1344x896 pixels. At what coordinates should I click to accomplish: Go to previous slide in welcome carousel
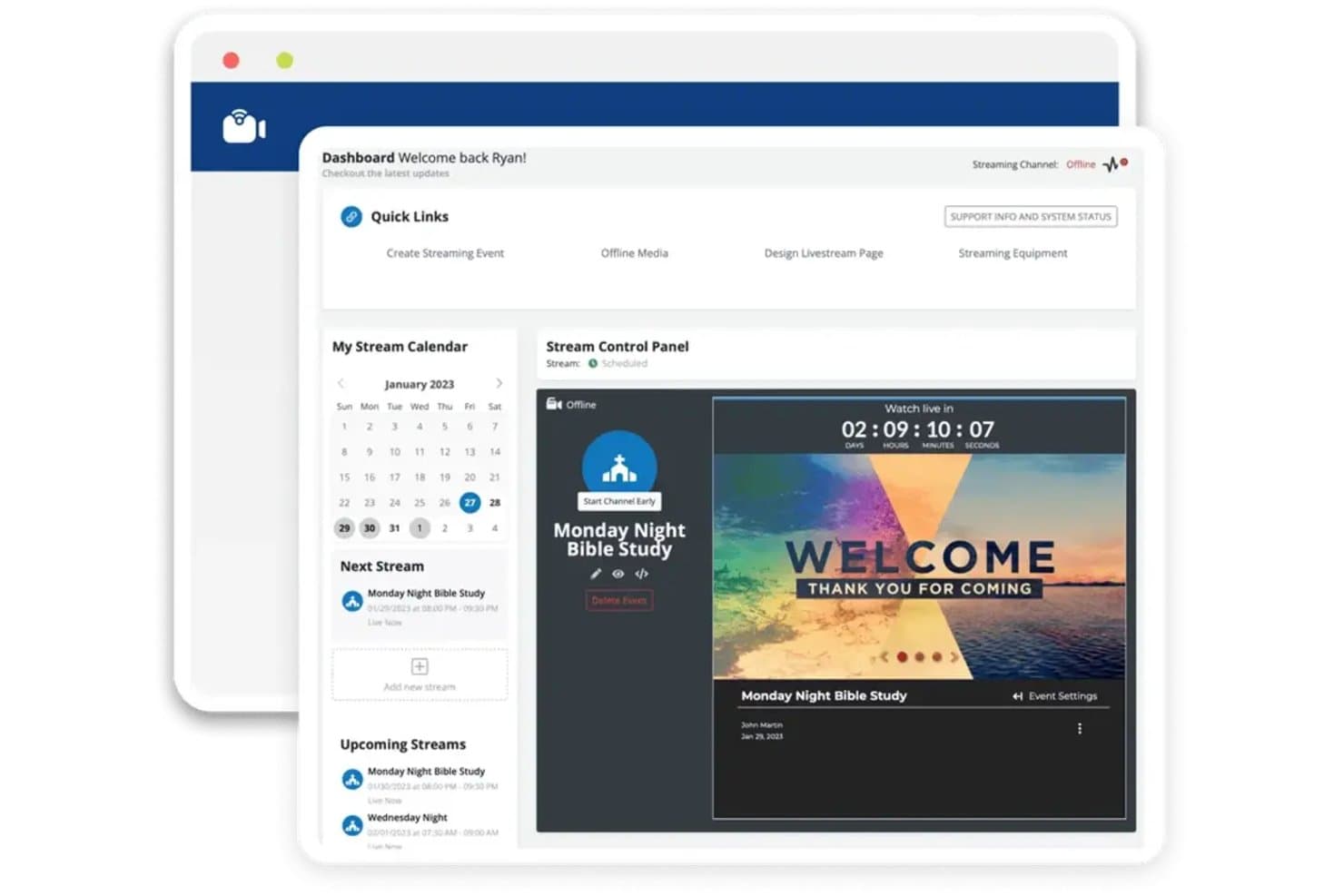click(x=884, y=657)
